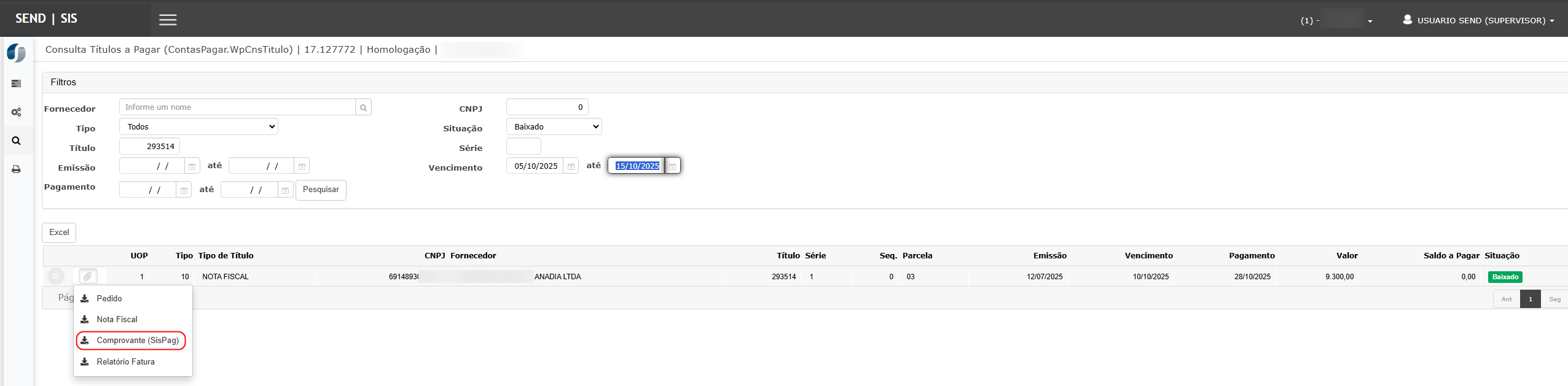Click the Tipo de Título column header

(225, 256)
